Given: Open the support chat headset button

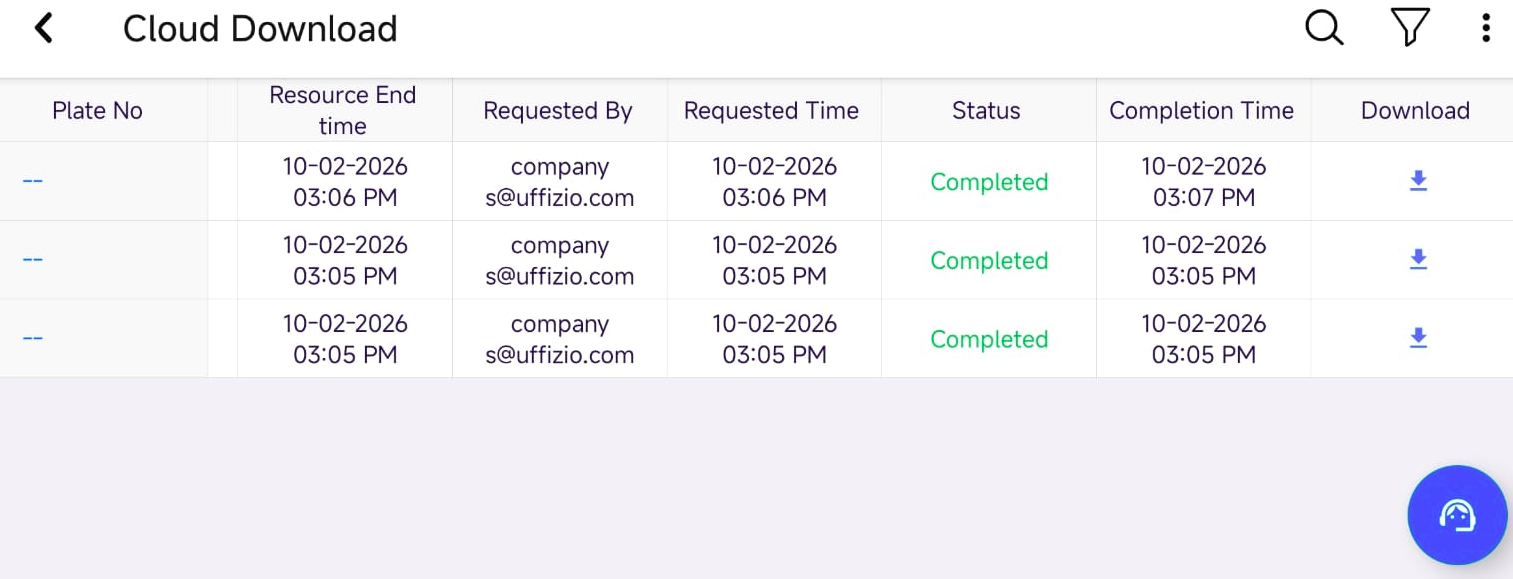Looking at the screenshot, I should tap(1456, 516).
